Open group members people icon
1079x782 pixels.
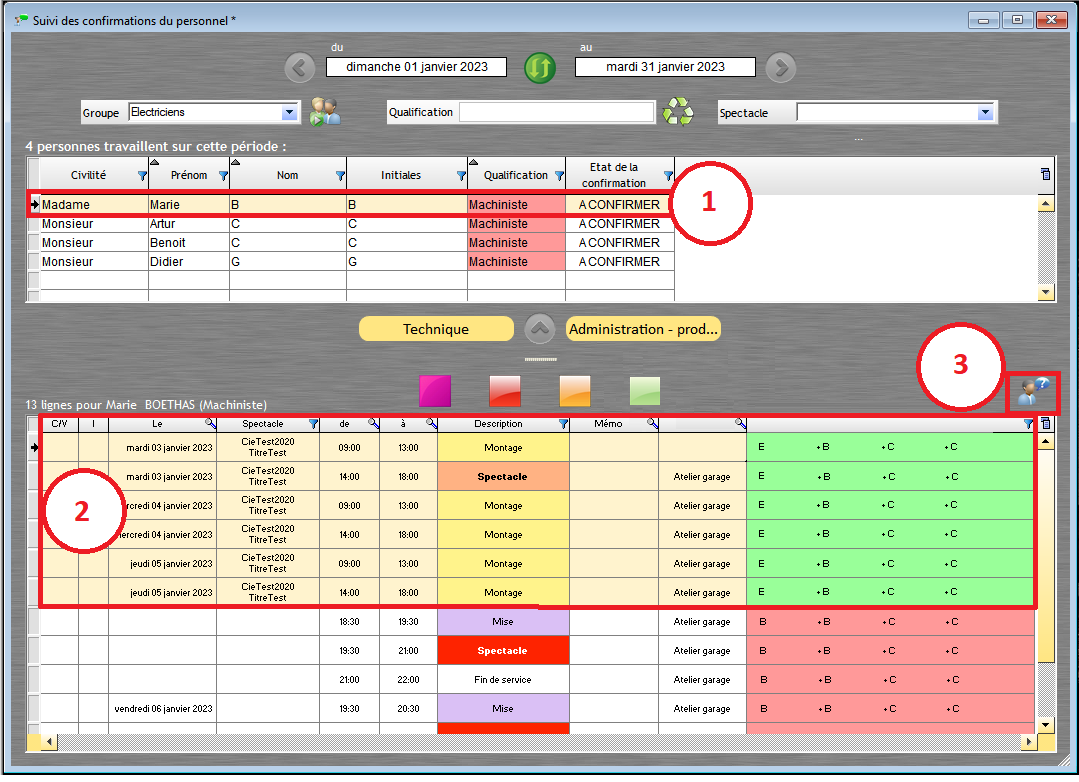pyautogui.click(x=325, y=112)
